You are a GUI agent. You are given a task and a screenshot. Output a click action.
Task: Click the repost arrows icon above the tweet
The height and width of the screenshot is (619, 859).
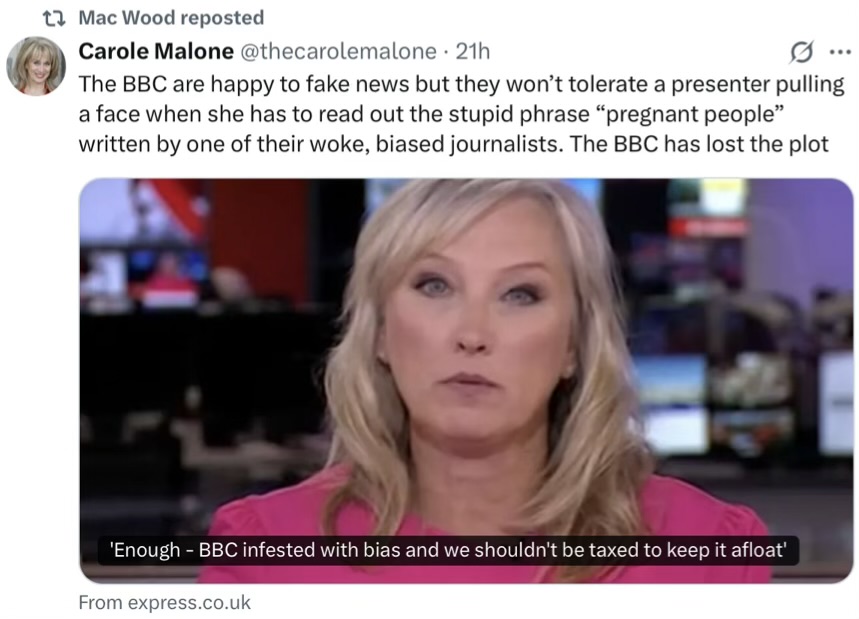[54, 19]
